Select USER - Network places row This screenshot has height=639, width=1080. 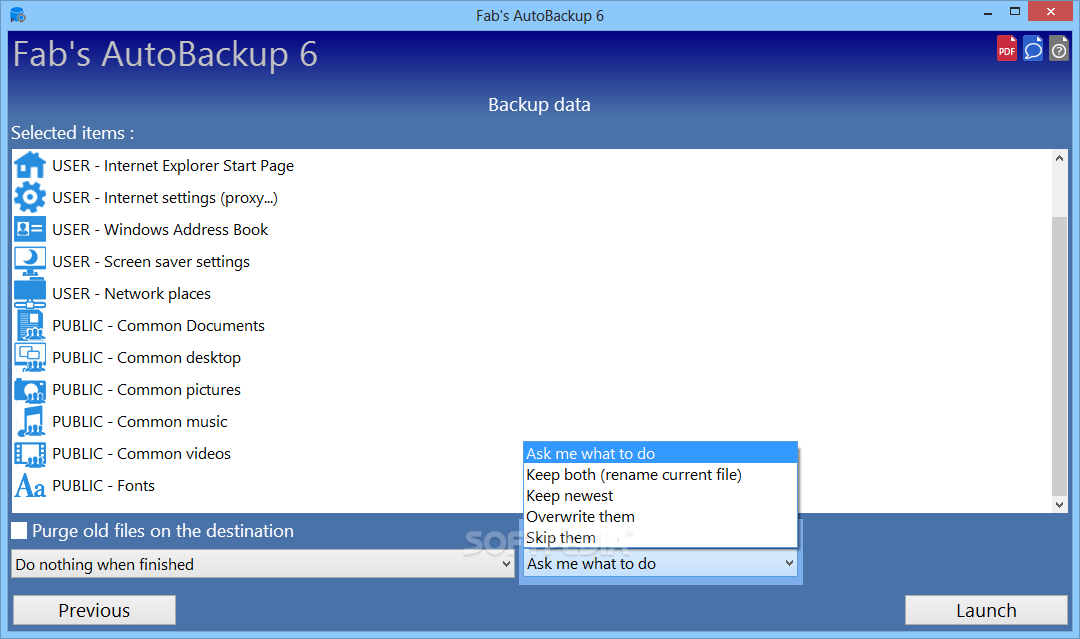click(x=532, y=293)
